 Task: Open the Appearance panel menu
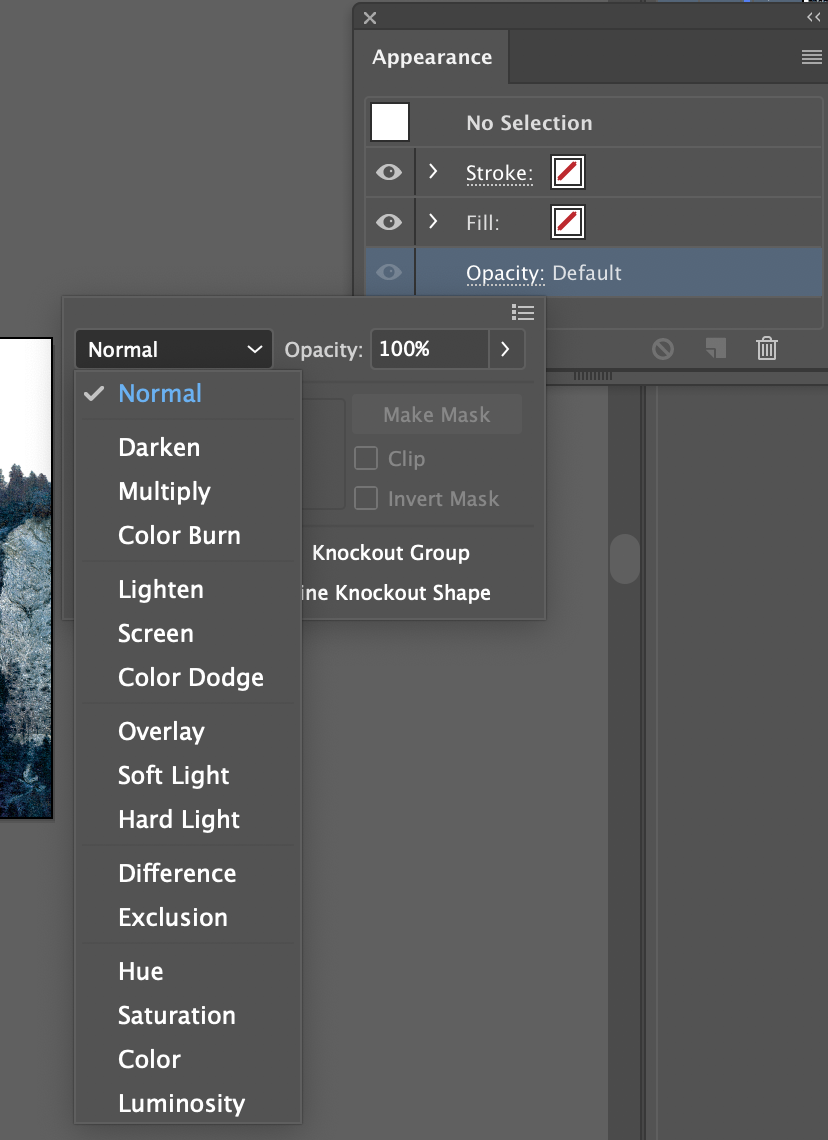810,57
